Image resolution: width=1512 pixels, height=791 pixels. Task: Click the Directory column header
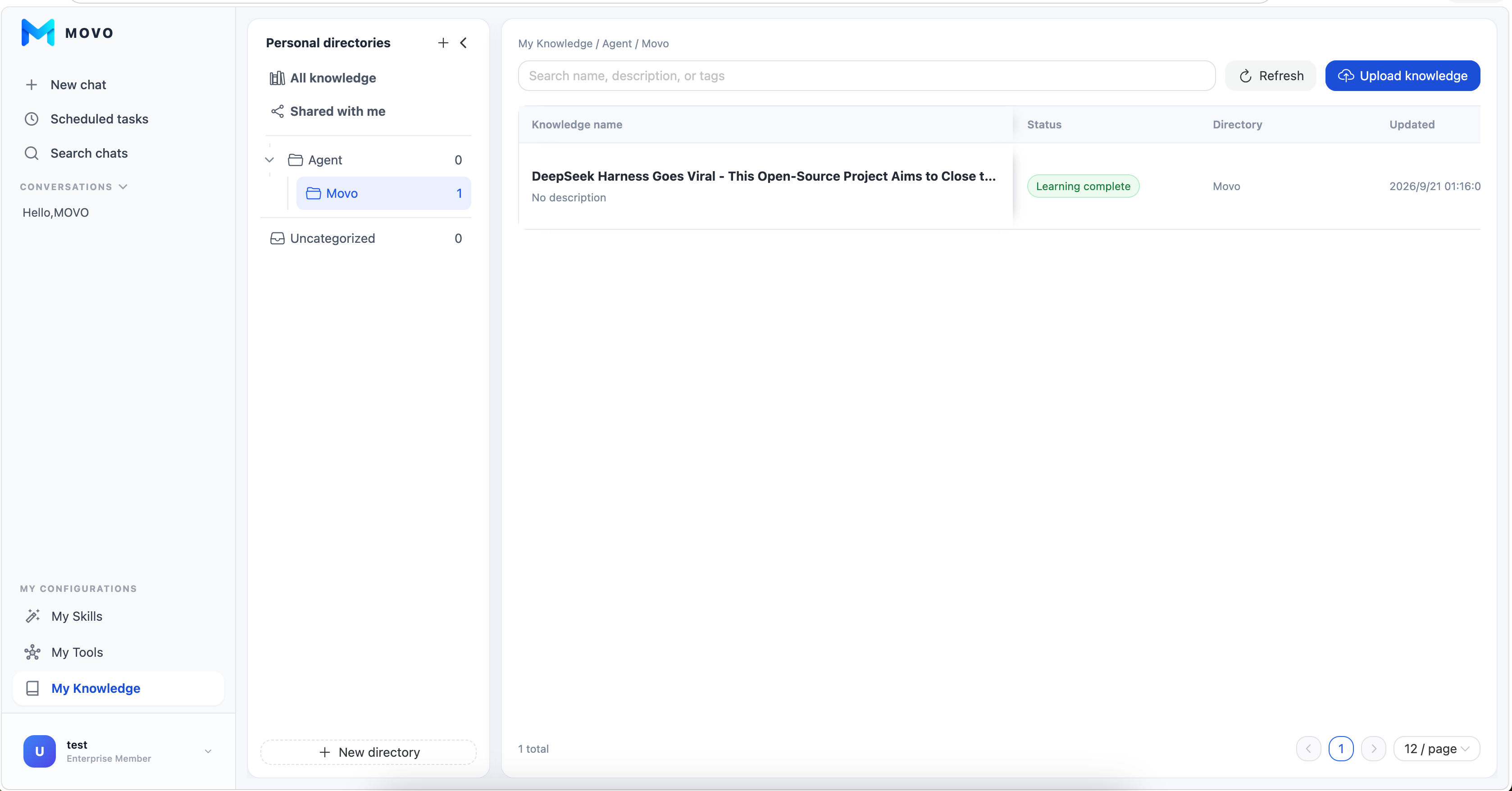[1237, 124]
